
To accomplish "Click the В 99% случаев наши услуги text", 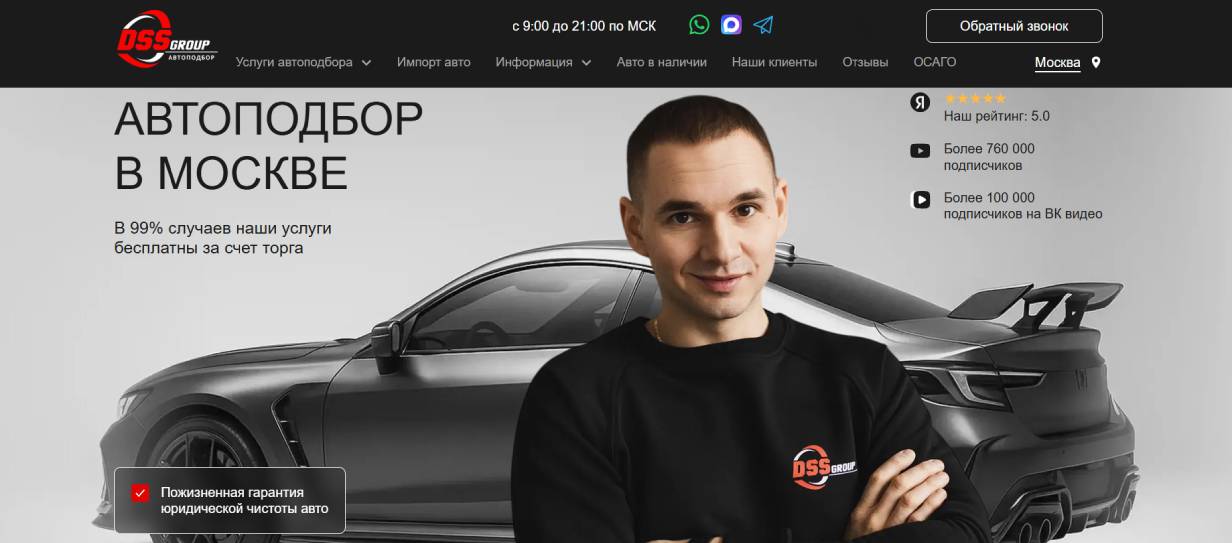I will [223, 238].
